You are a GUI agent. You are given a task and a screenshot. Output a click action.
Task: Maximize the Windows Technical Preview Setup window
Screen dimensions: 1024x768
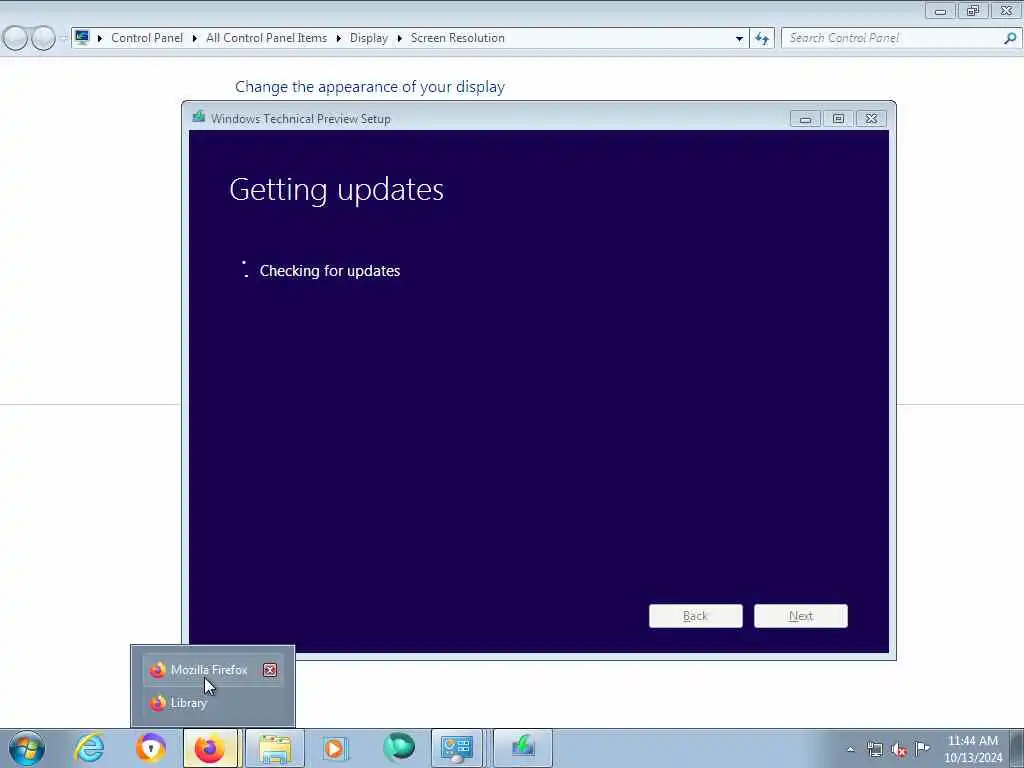click(x=838, y=119)
